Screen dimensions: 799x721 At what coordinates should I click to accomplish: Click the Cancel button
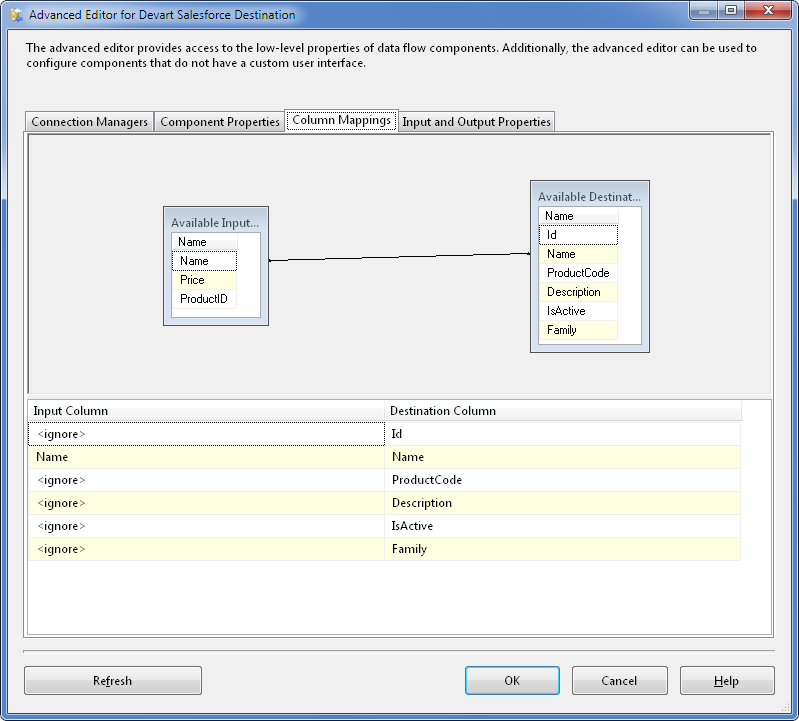pos(619,680)
